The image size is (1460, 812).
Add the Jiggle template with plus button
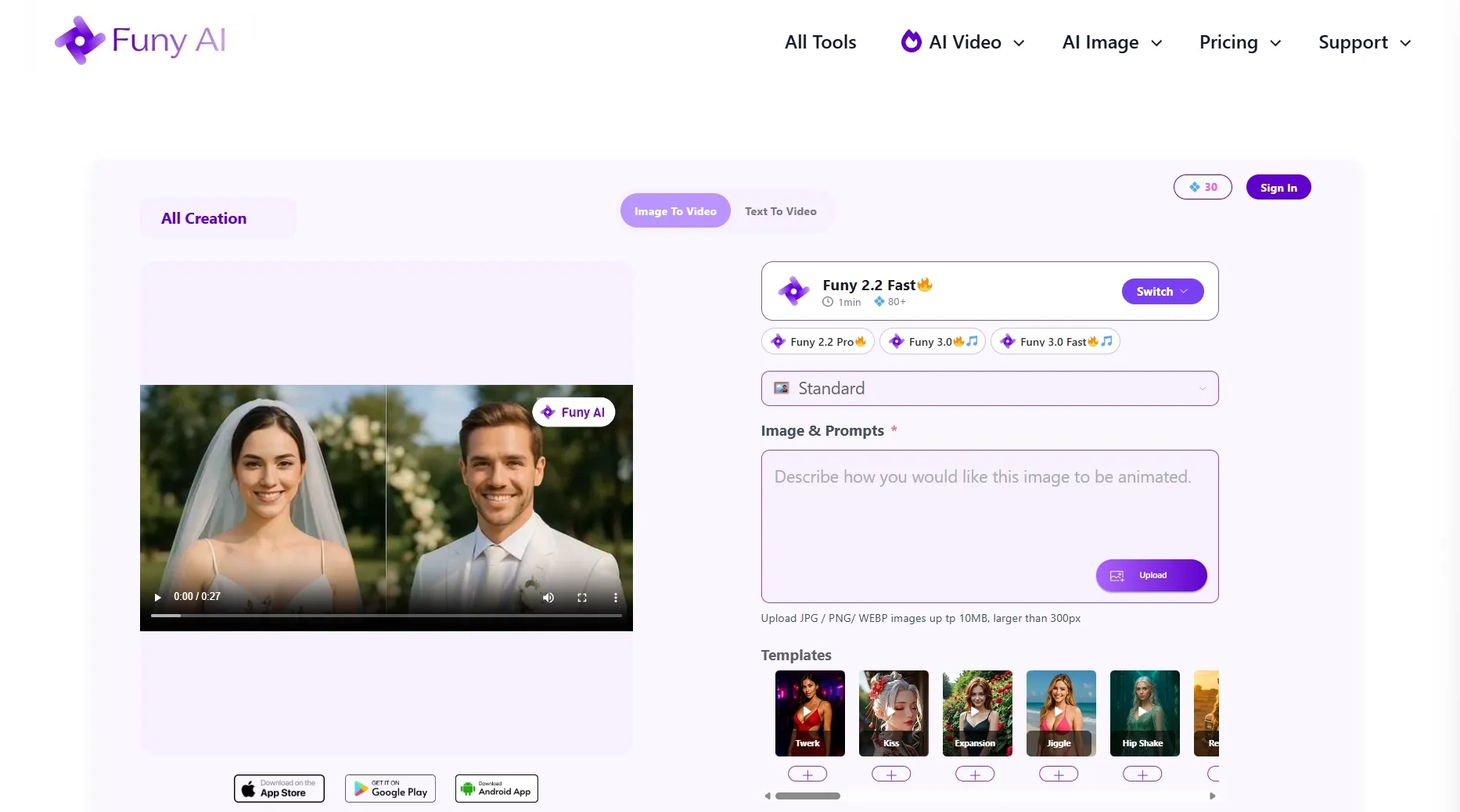[x=1059, y=774]
